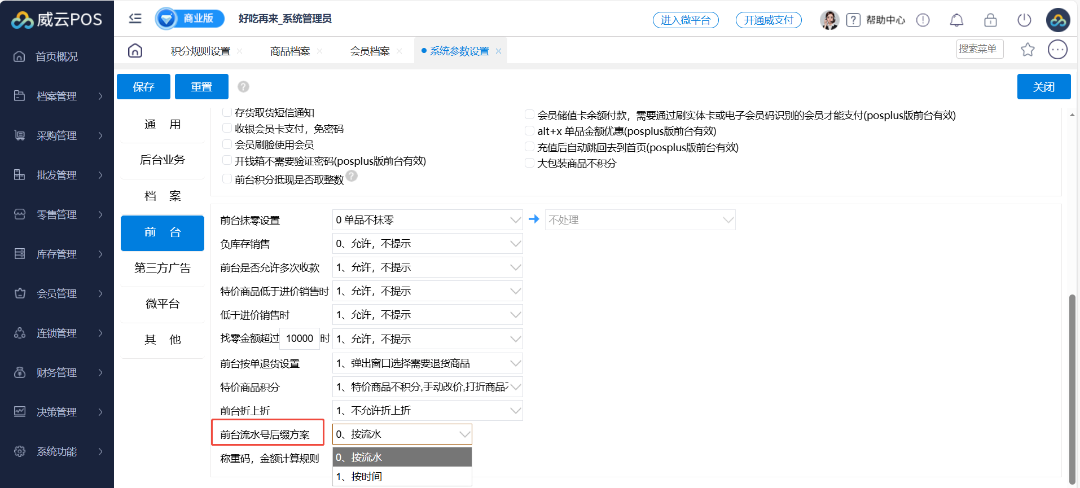Enable 存货取货短信通知 checkbox

point(226,113)
